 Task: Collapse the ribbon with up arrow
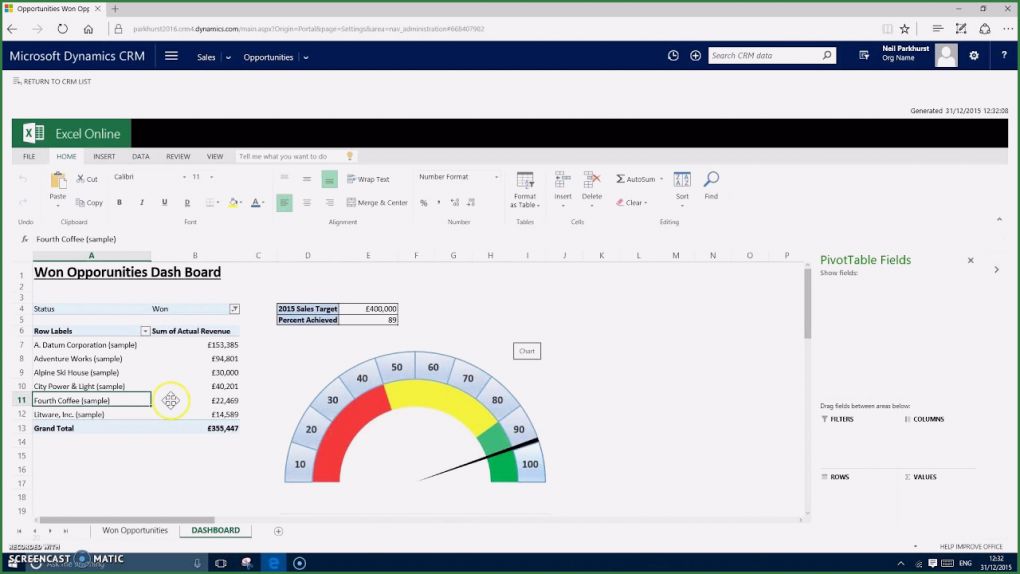(999, 220)
